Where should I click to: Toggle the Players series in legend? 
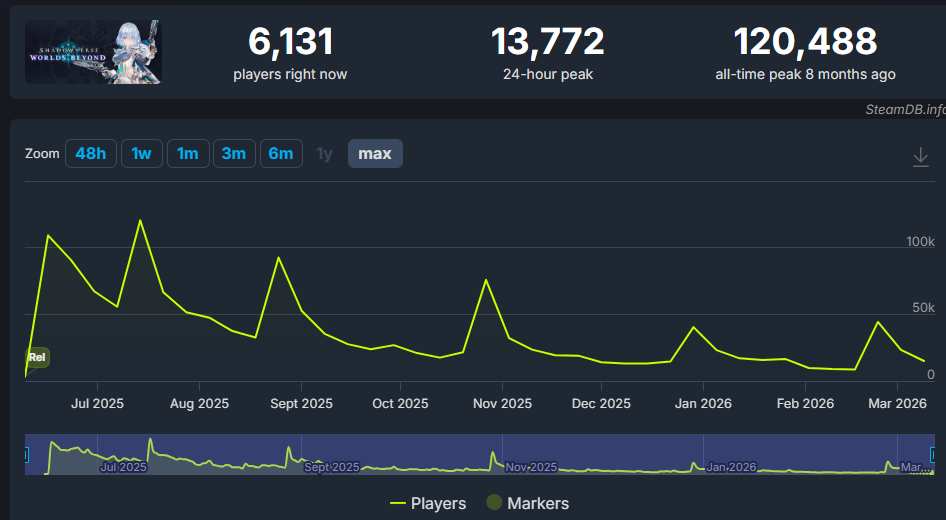coord(428,503)
